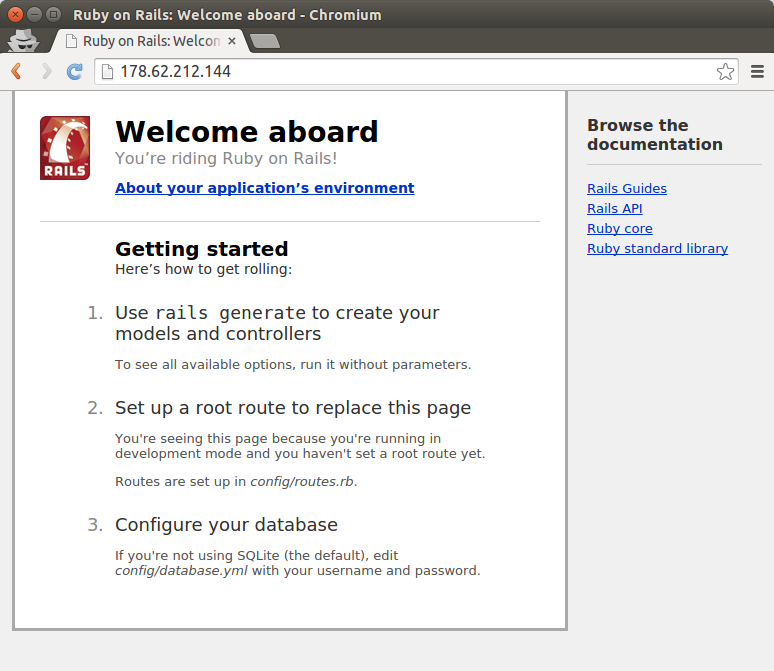Click the incognito spy icon
The image size is (774, 671).
coord(23,40)
